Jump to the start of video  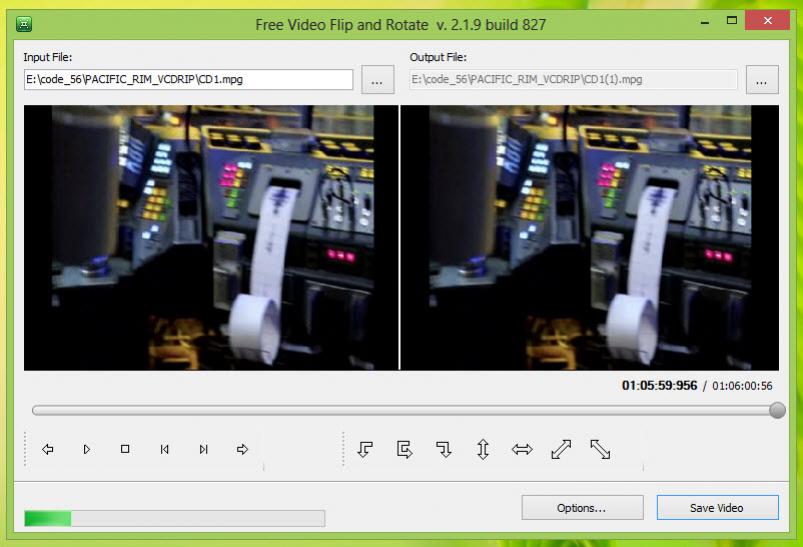tap(164, 449)
